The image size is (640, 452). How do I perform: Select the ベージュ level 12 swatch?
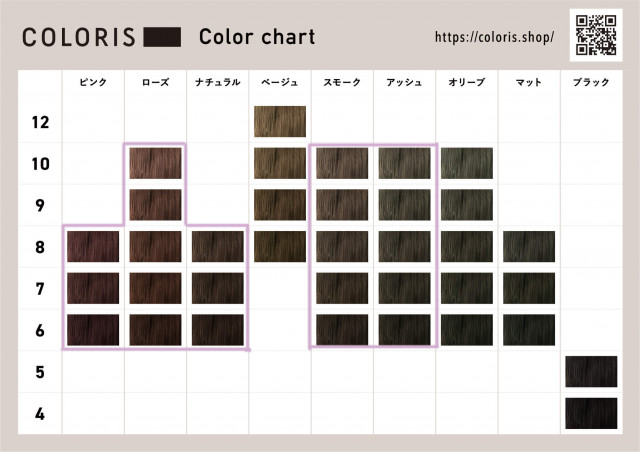coord(280,122)
